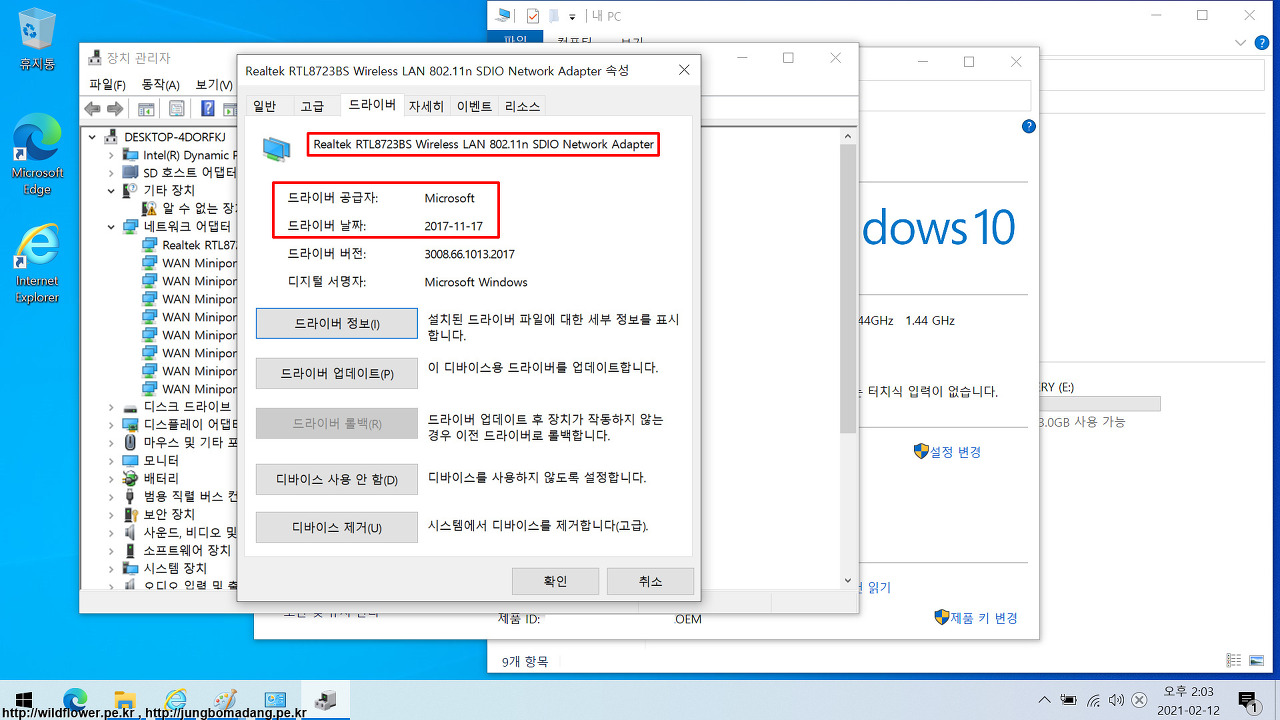Click the Back arrow in Device Manager toolbar

coord(92,109)
